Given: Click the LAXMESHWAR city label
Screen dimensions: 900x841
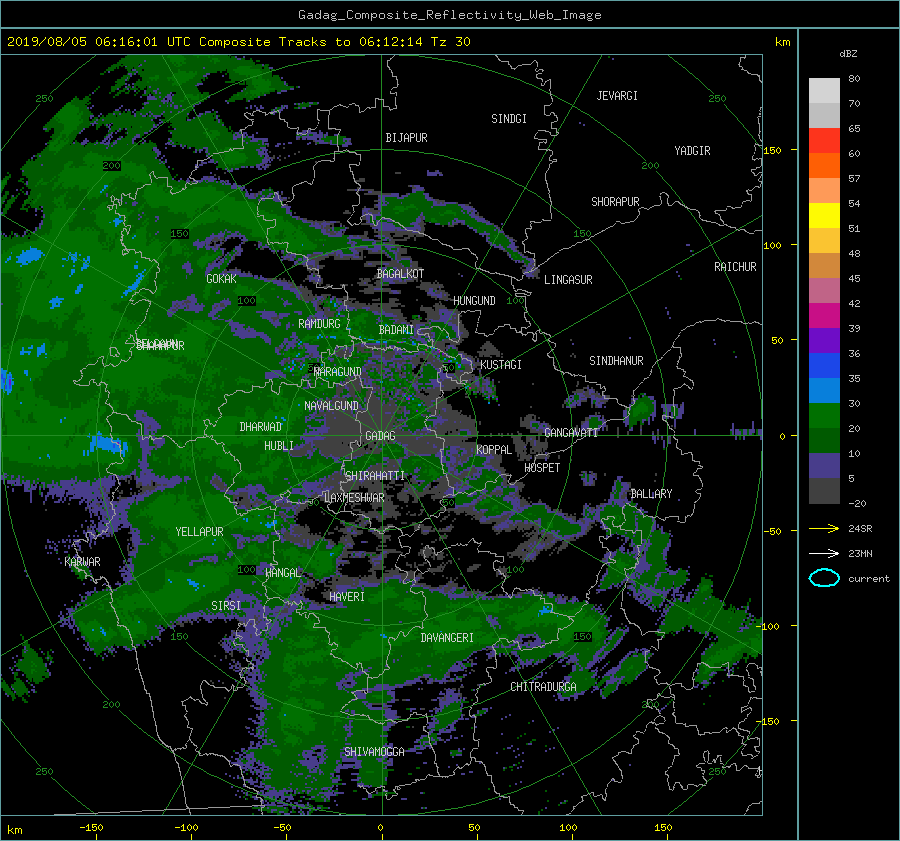Looking at the screenshot, I should [x=354, y=498].
